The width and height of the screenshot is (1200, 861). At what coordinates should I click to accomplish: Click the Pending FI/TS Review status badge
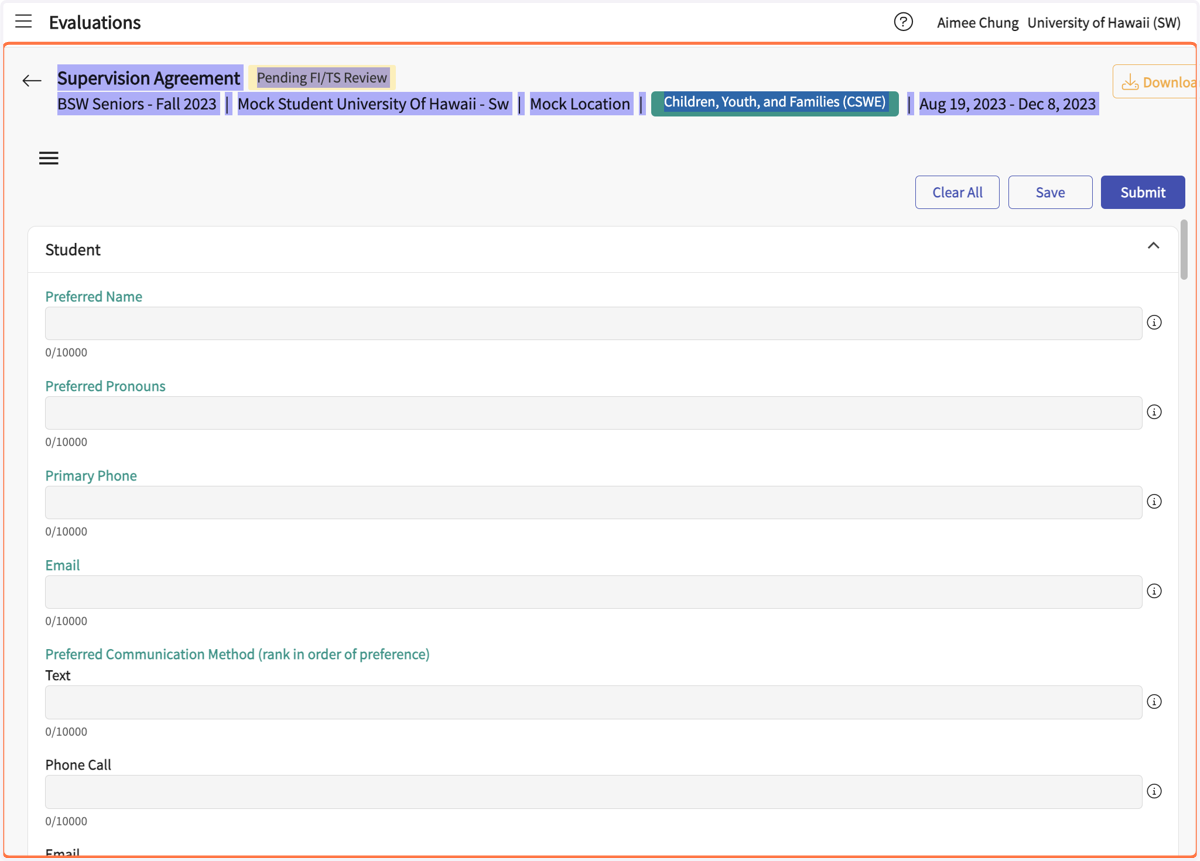pyautogui.click(x=322, y=77)
